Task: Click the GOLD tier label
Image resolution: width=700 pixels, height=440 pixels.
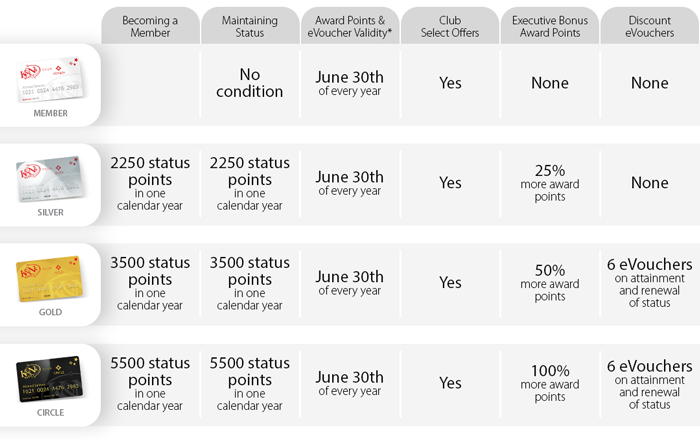Action: (48, 312)
